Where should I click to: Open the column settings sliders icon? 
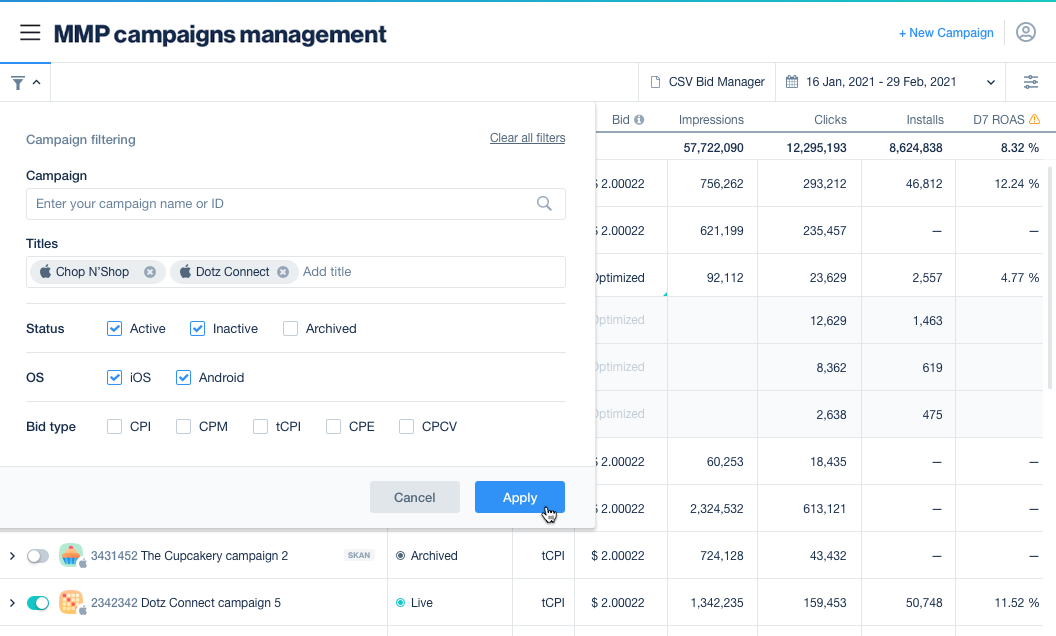pyautogui.click(x=1031, y=82)
